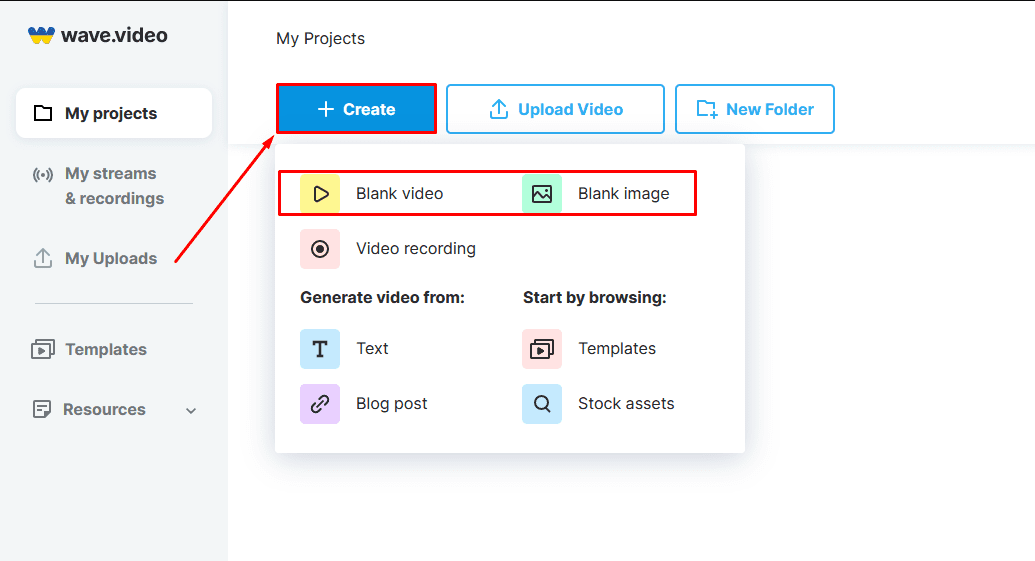Click the Create button

point(356,109)
